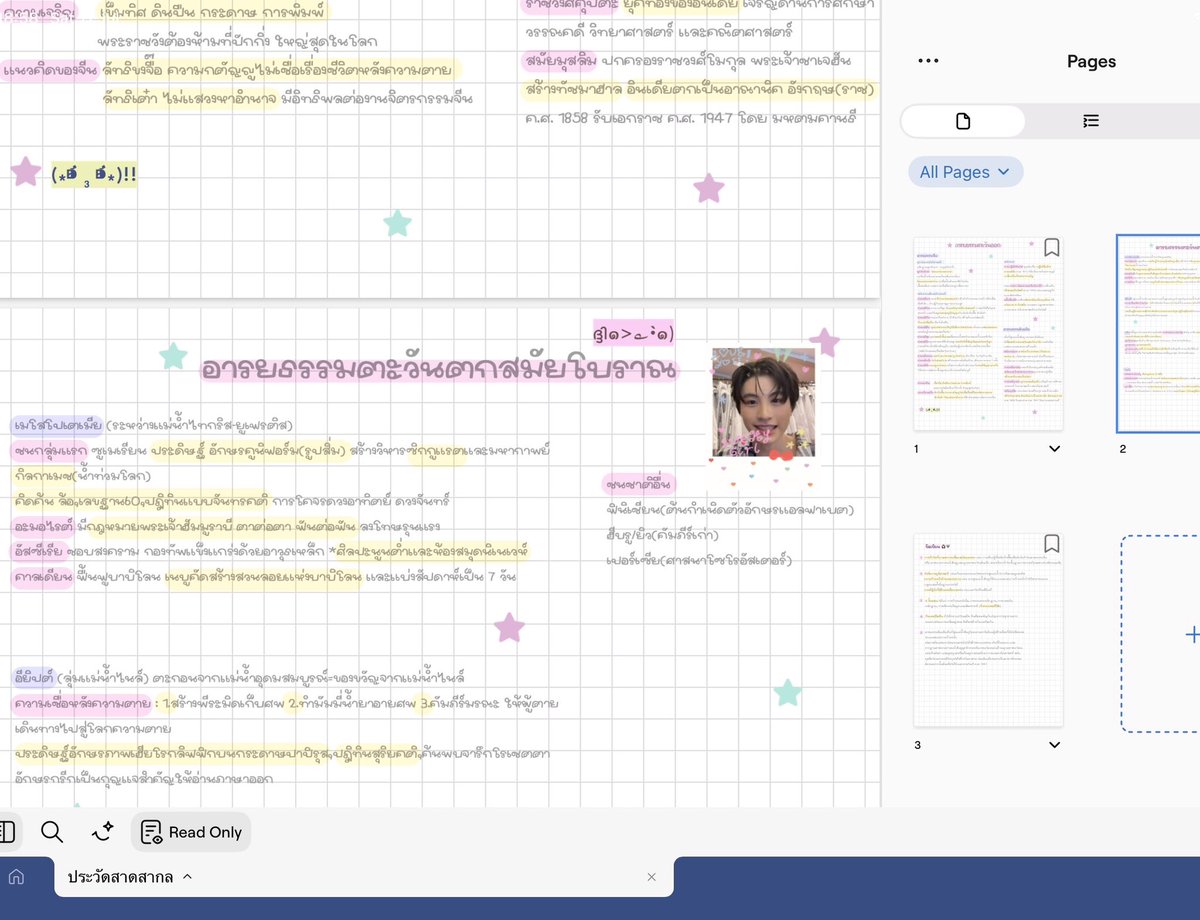
Task: Select the ประวัสาดสากล document tab
Action: tap(363, 877)
